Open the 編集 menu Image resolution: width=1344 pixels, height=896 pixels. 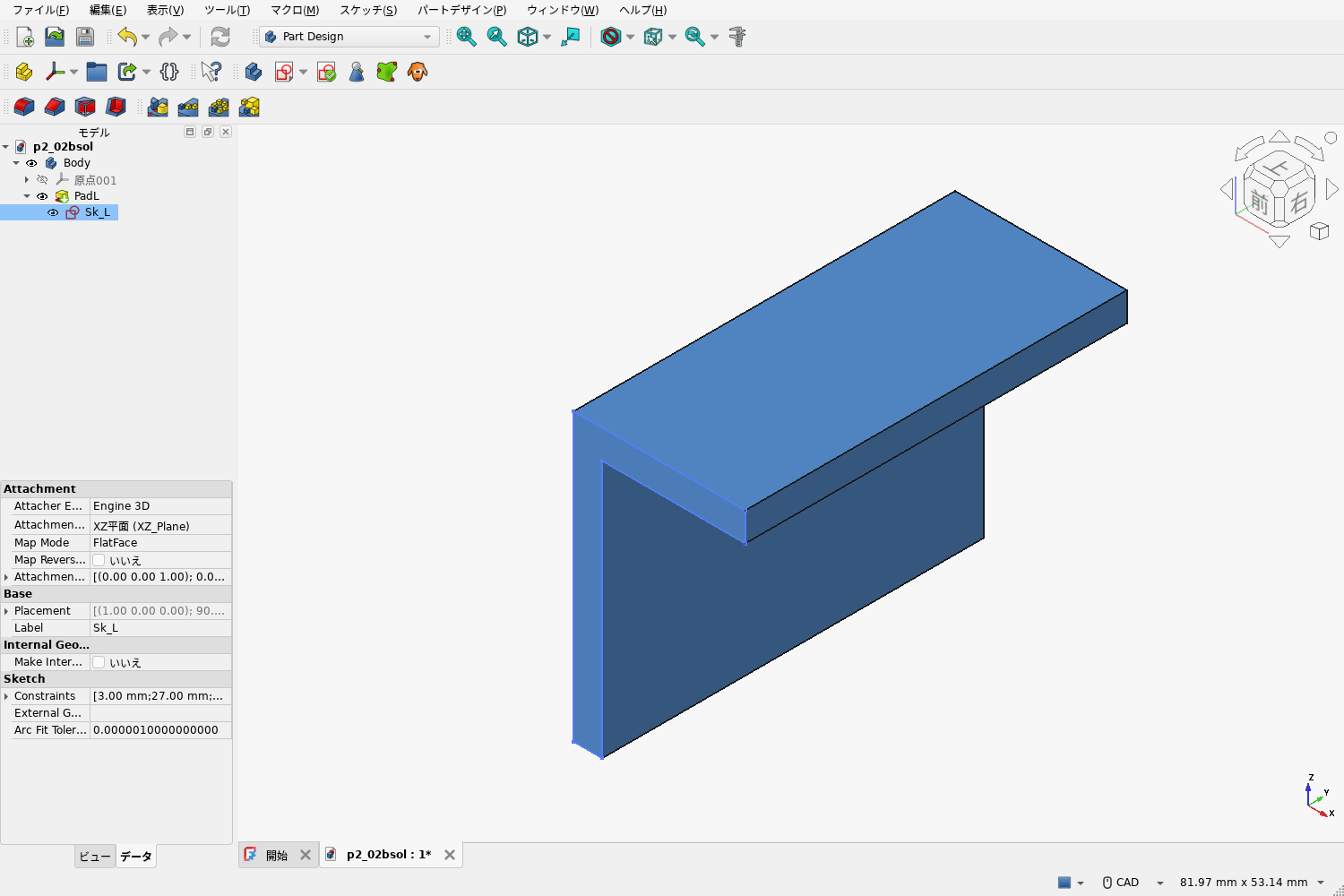[x=108, y=10]
